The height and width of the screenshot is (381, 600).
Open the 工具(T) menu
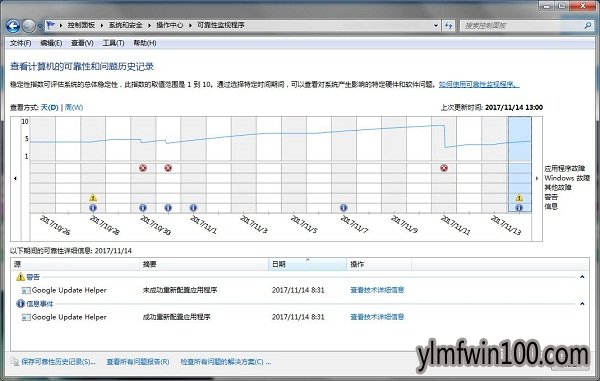point(113,43)
